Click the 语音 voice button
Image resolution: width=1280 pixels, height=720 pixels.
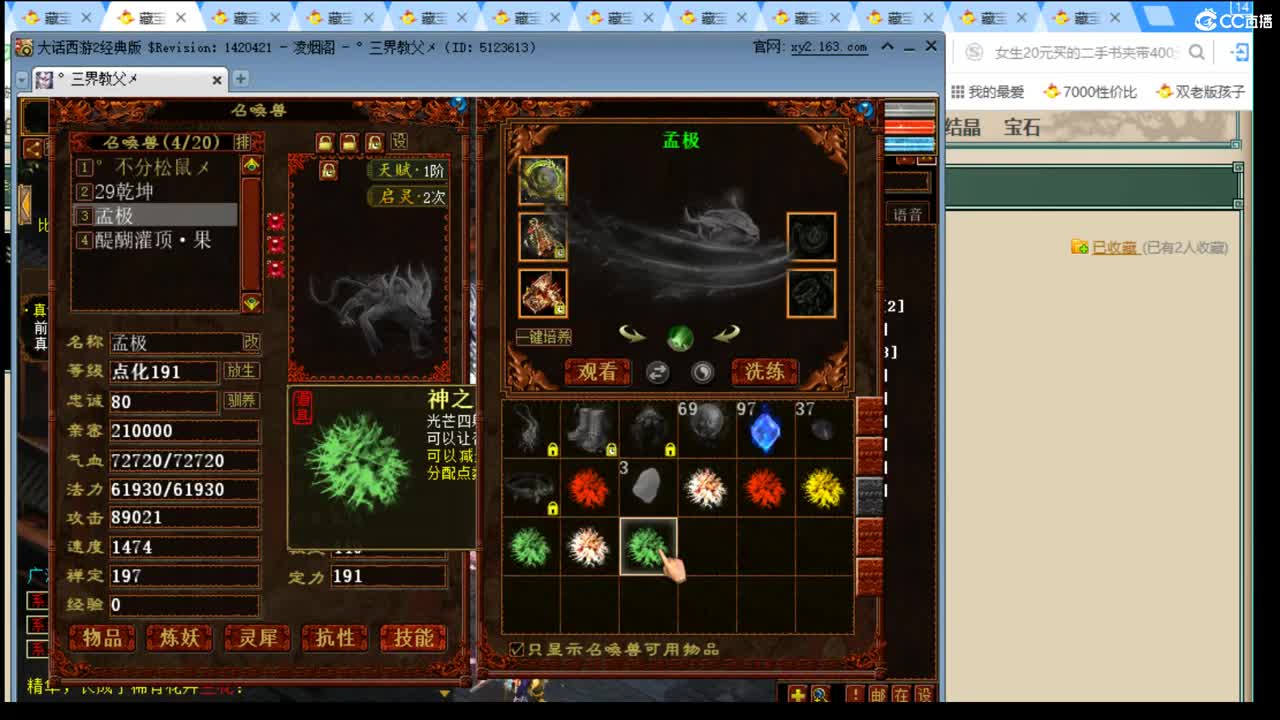908,214
